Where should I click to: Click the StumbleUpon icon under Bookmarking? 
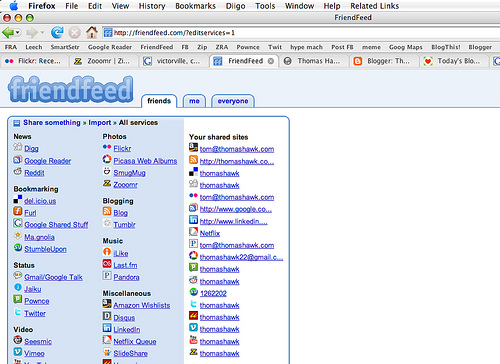point(18,248)
